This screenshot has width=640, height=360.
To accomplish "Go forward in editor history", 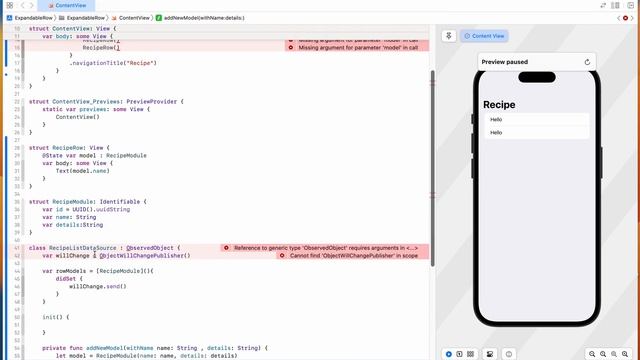I will pyautogui.click(x=31, y=5).
